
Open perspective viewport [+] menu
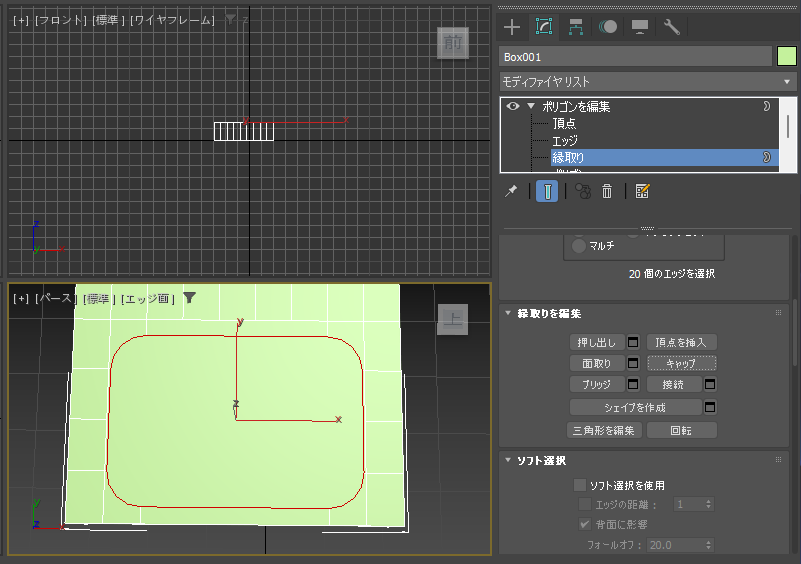pyautogui.click(x=21, y=298)
